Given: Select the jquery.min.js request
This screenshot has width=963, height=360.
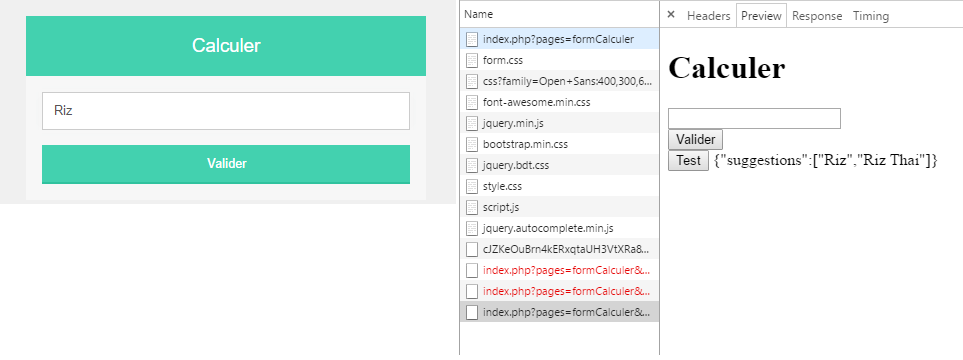Looking at the screenshot, I should click(559, 123).
